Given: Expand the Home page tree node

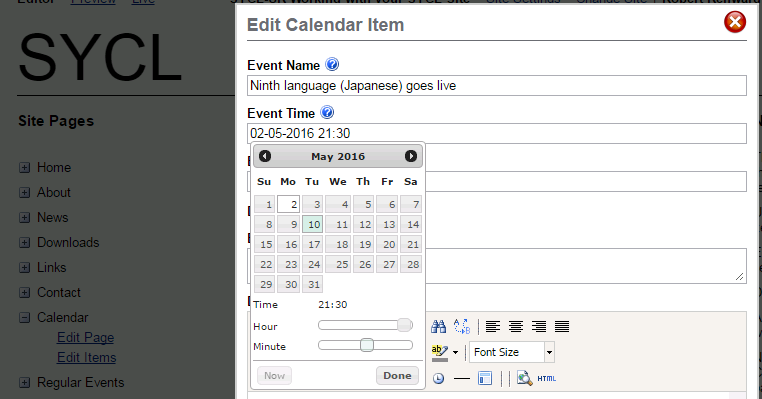Looking at the screenshot, I should 24,168.
